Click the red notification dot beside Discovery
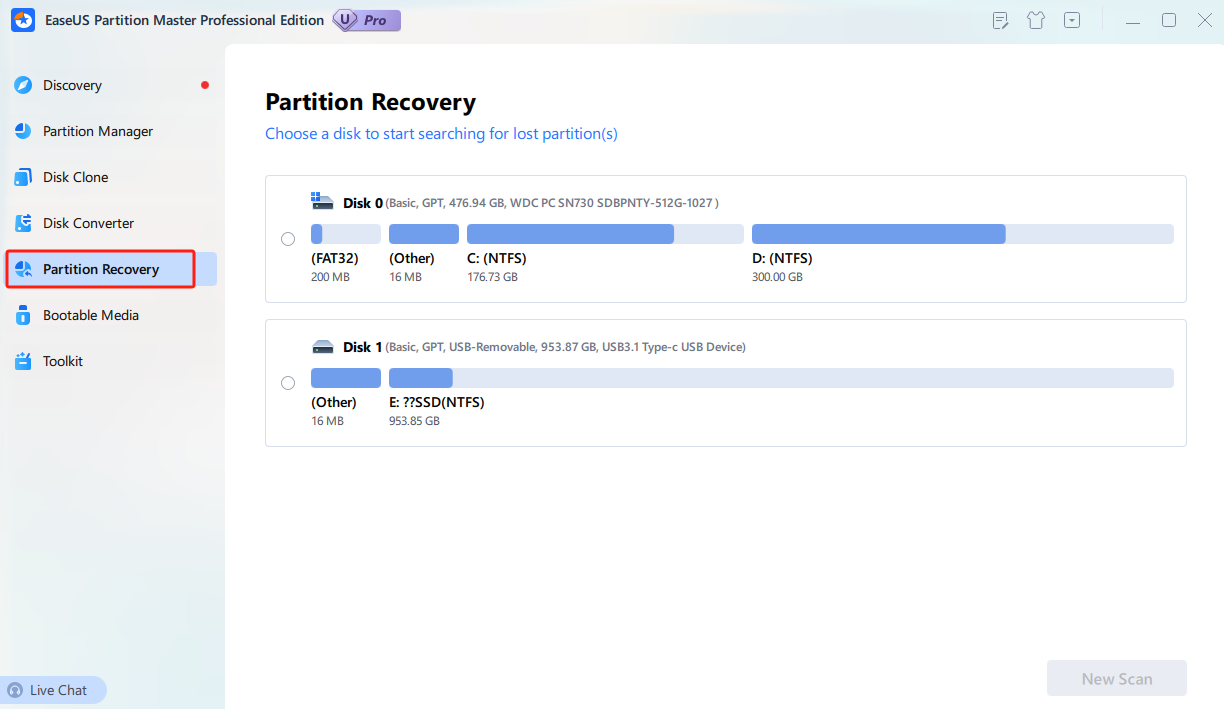Image resolution: width=1224 pixels, height=709 pixels. pos(205,85)
